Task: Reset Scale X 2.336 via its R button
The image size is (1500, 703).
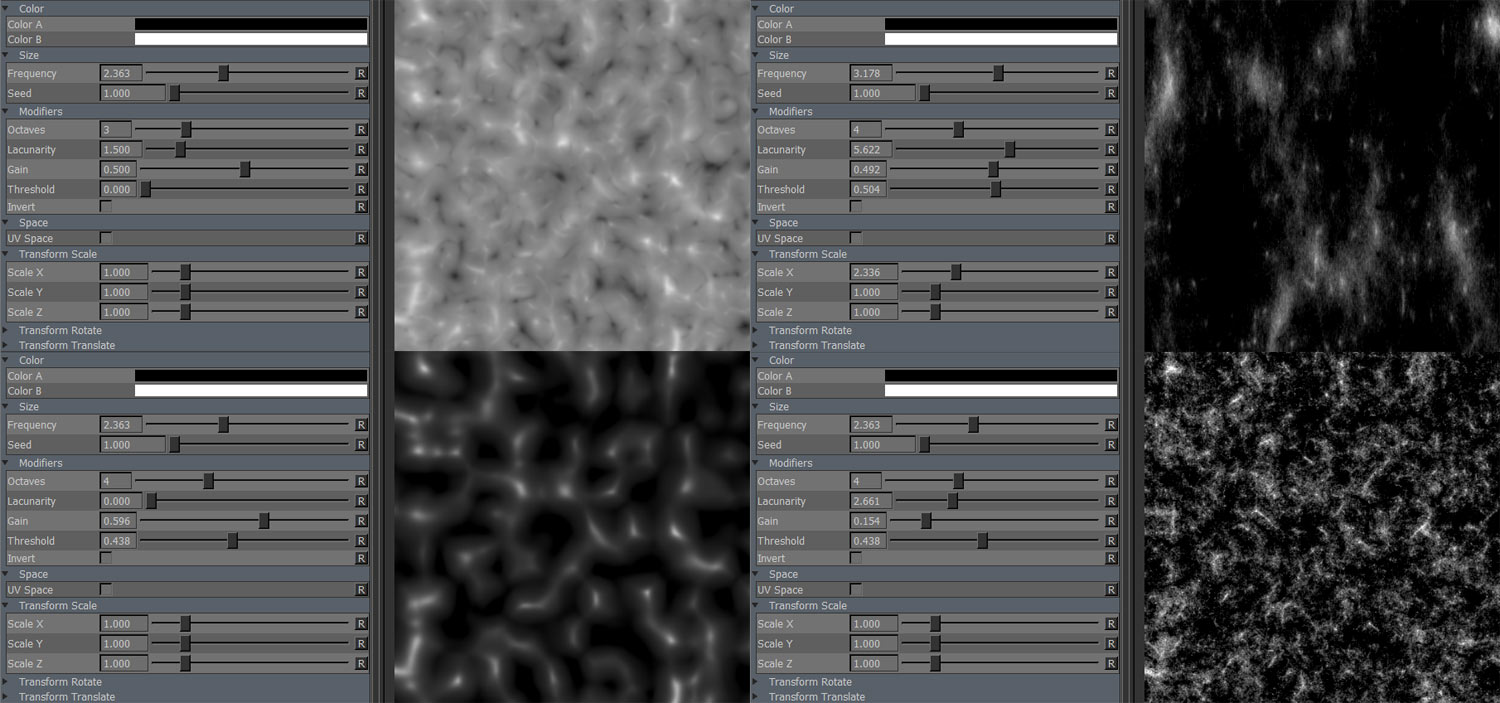Action: [x=1111, y=272]
